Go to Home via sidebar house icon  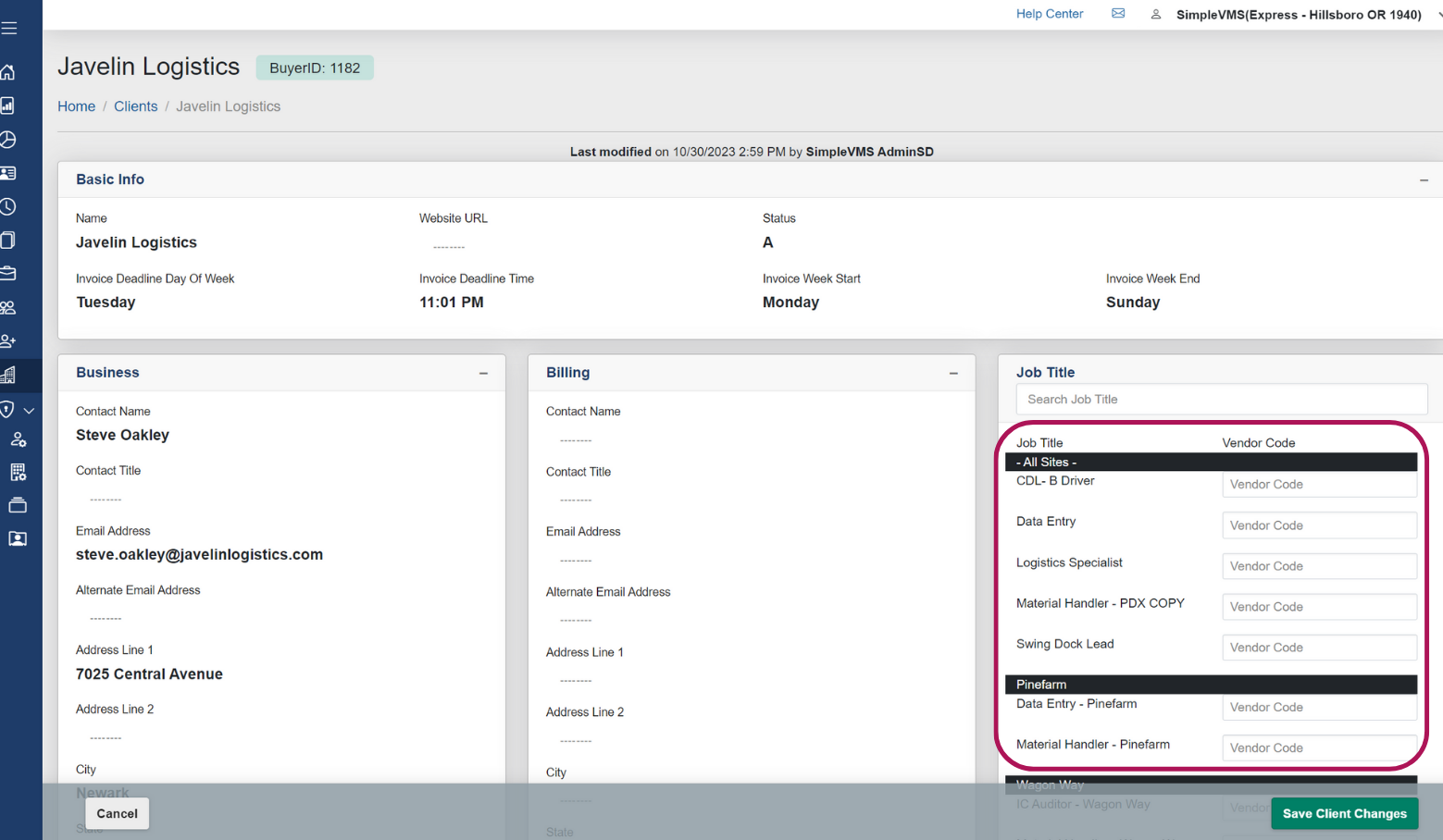pyautogui.click(x=8, y=72)
